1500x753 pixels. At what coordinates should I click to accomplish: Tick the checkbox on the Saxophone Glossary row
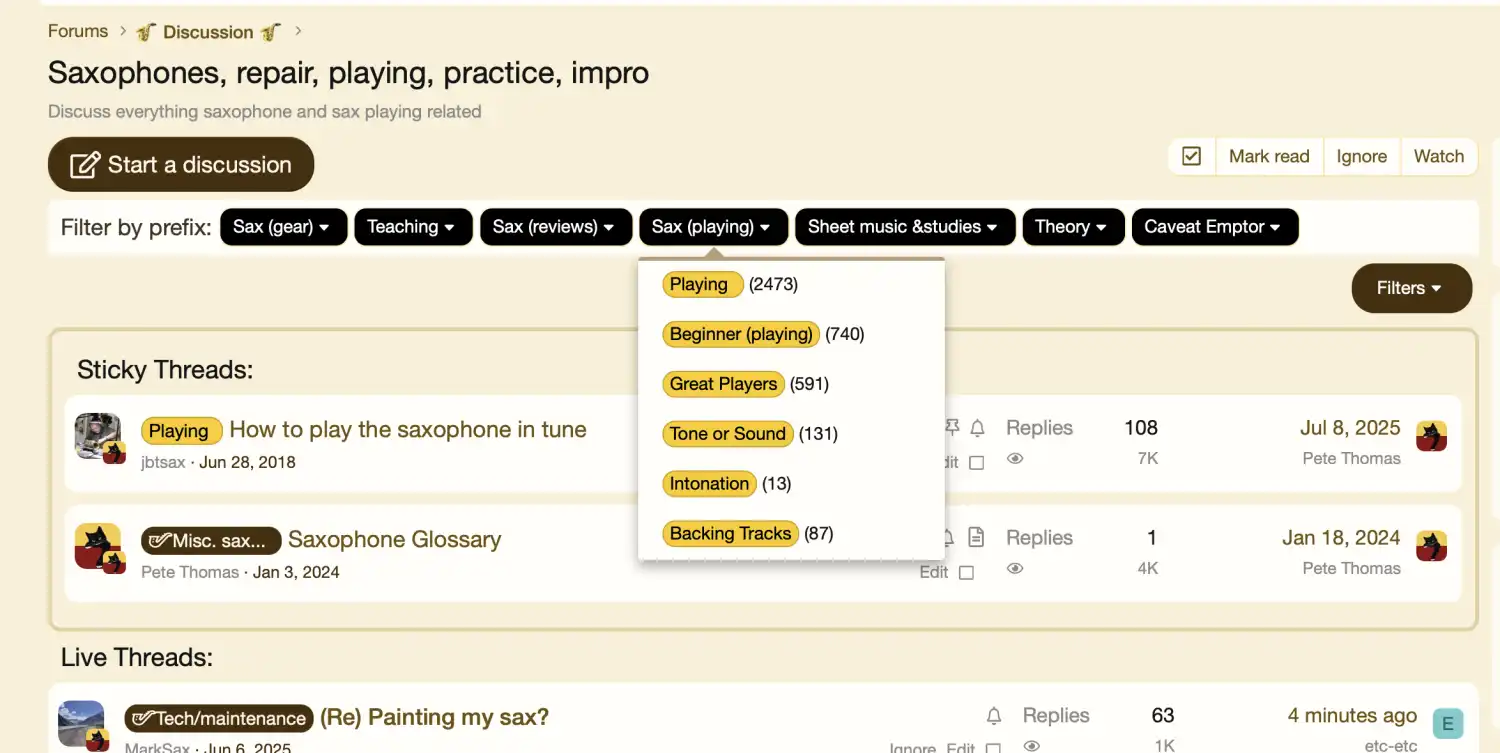coord(966,573)
